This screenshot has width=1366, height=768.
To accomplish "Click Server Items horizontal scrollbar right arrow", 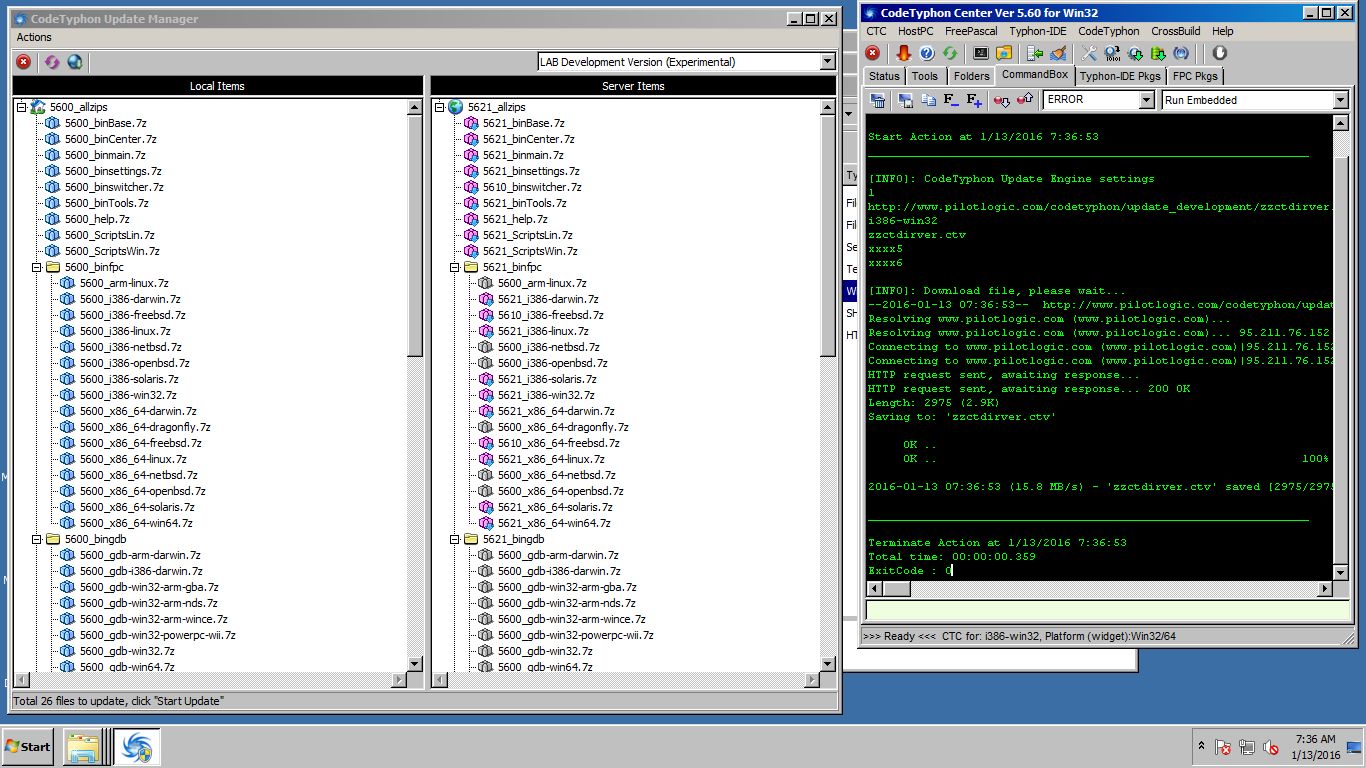I will coord(813,680).
